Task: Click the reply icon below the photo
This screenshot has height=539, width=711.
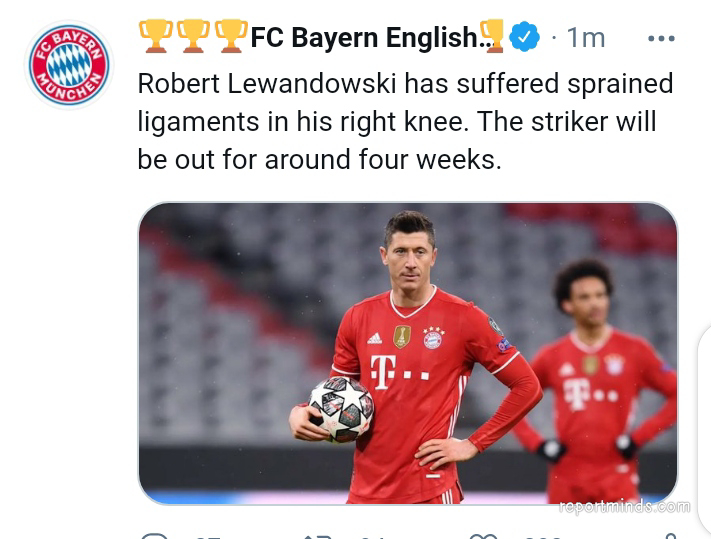Action: click(x=155, y=536)
